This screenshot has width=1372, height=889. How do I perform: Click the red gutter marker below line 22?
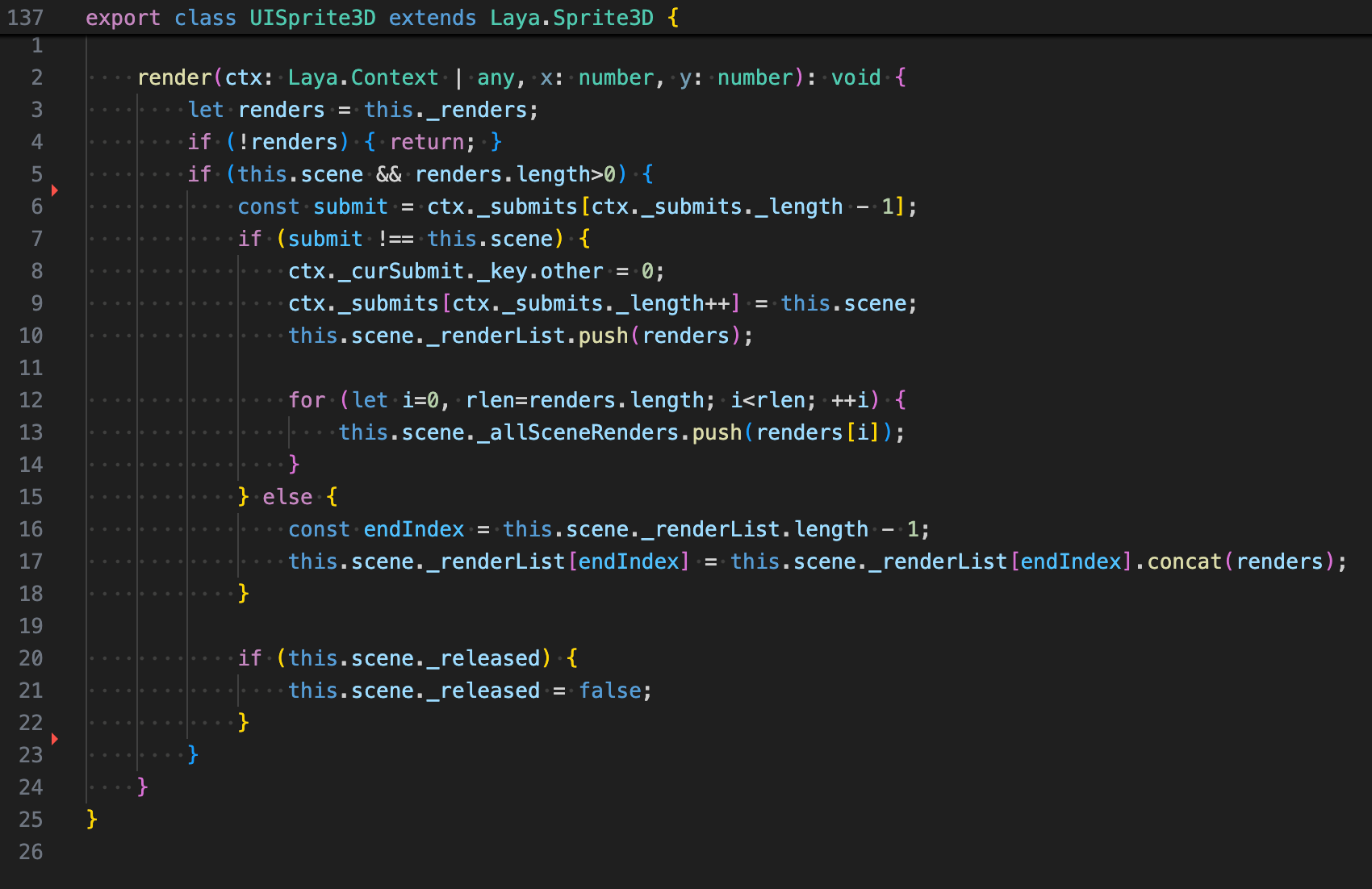click(x=55, y=739)
